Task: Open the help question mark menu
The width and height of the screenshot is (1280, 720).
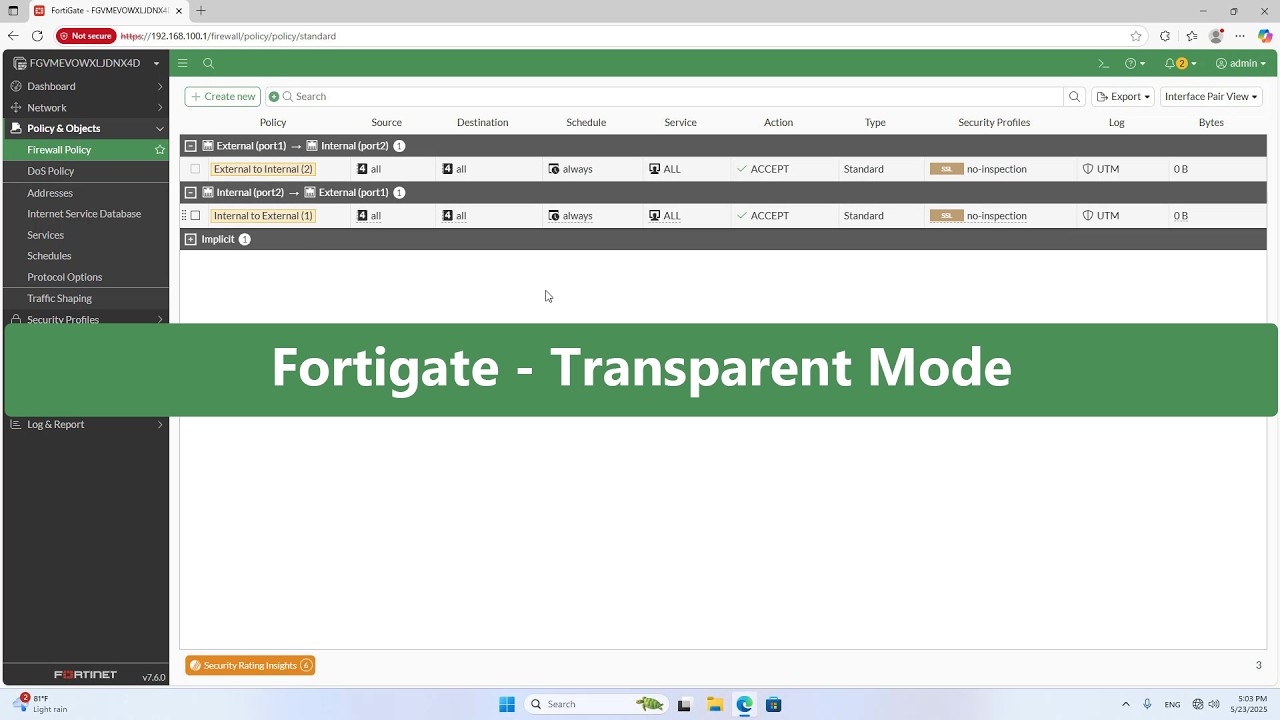Action: tap(1135, 63)
